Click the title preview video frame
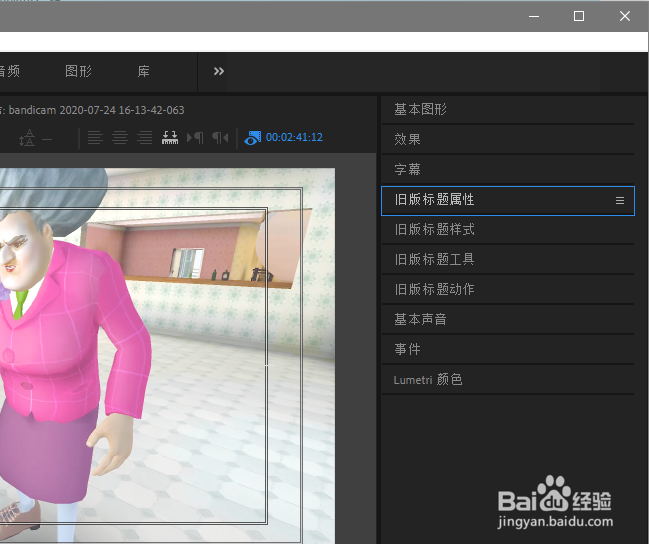 [167, 356]
